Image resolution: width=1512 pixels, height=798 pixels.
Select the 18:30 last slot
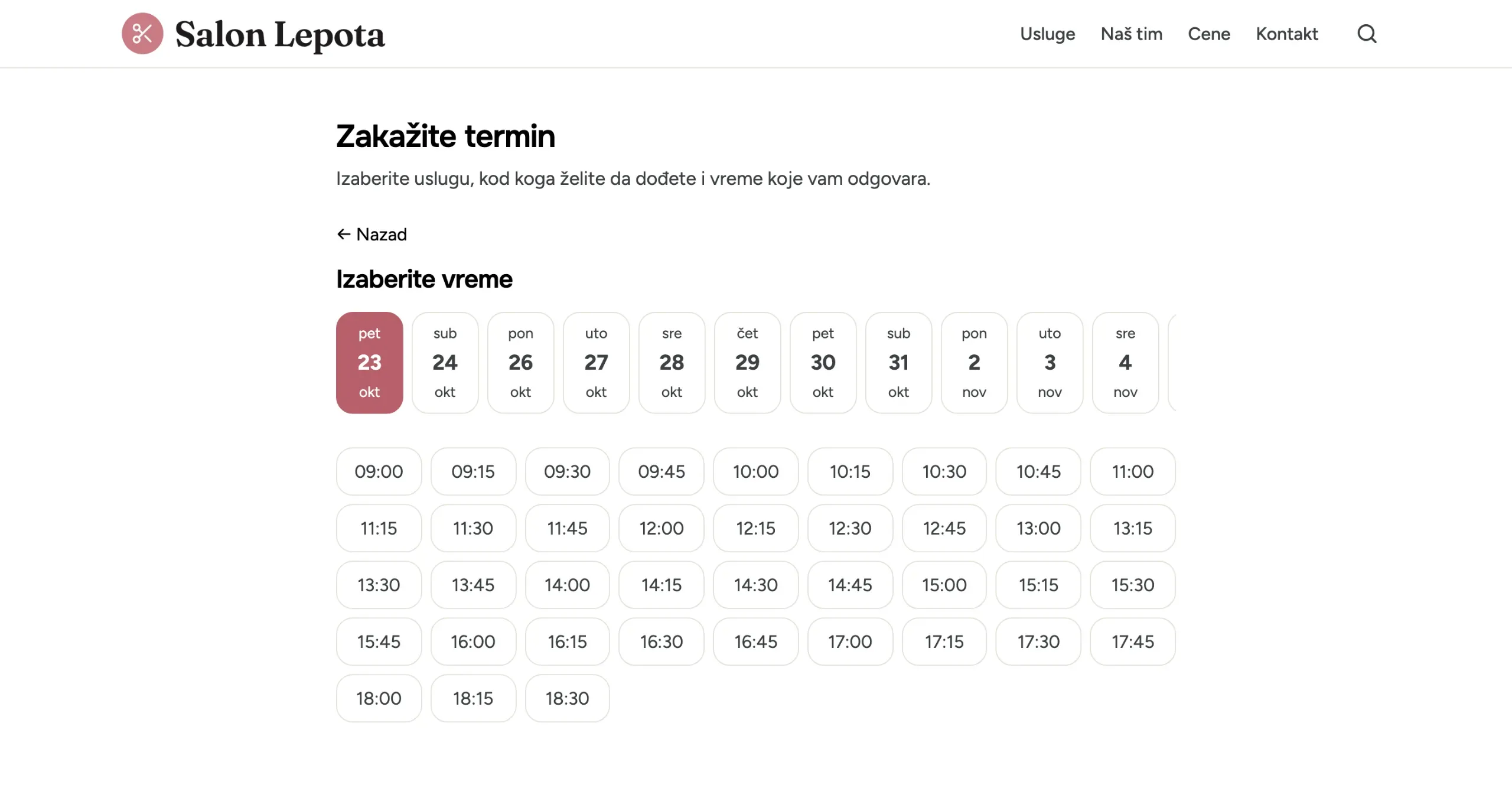567,698
